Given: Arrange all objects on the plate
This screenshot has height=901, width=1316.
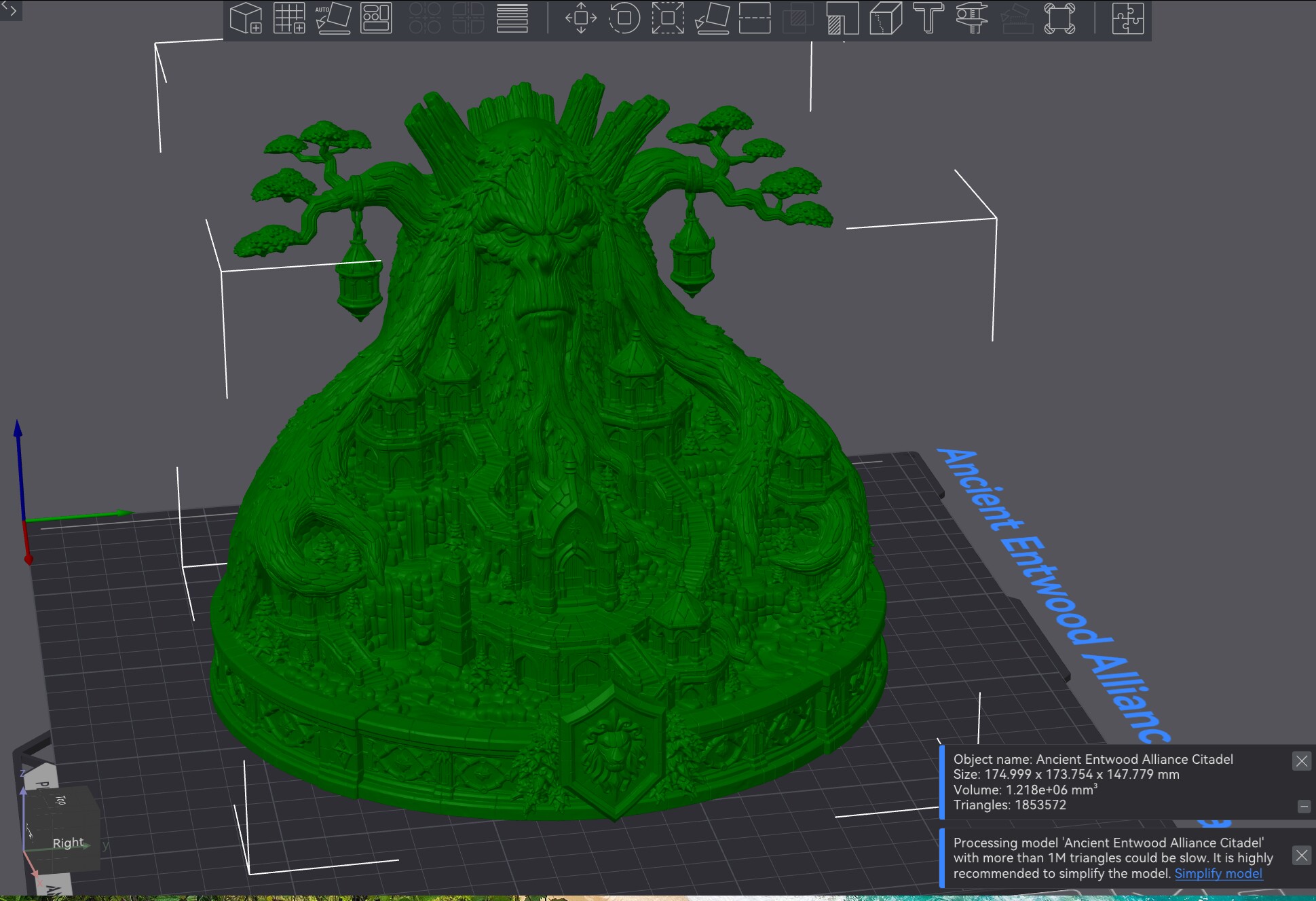Looking at the screenshot, I should coord(376,18).
